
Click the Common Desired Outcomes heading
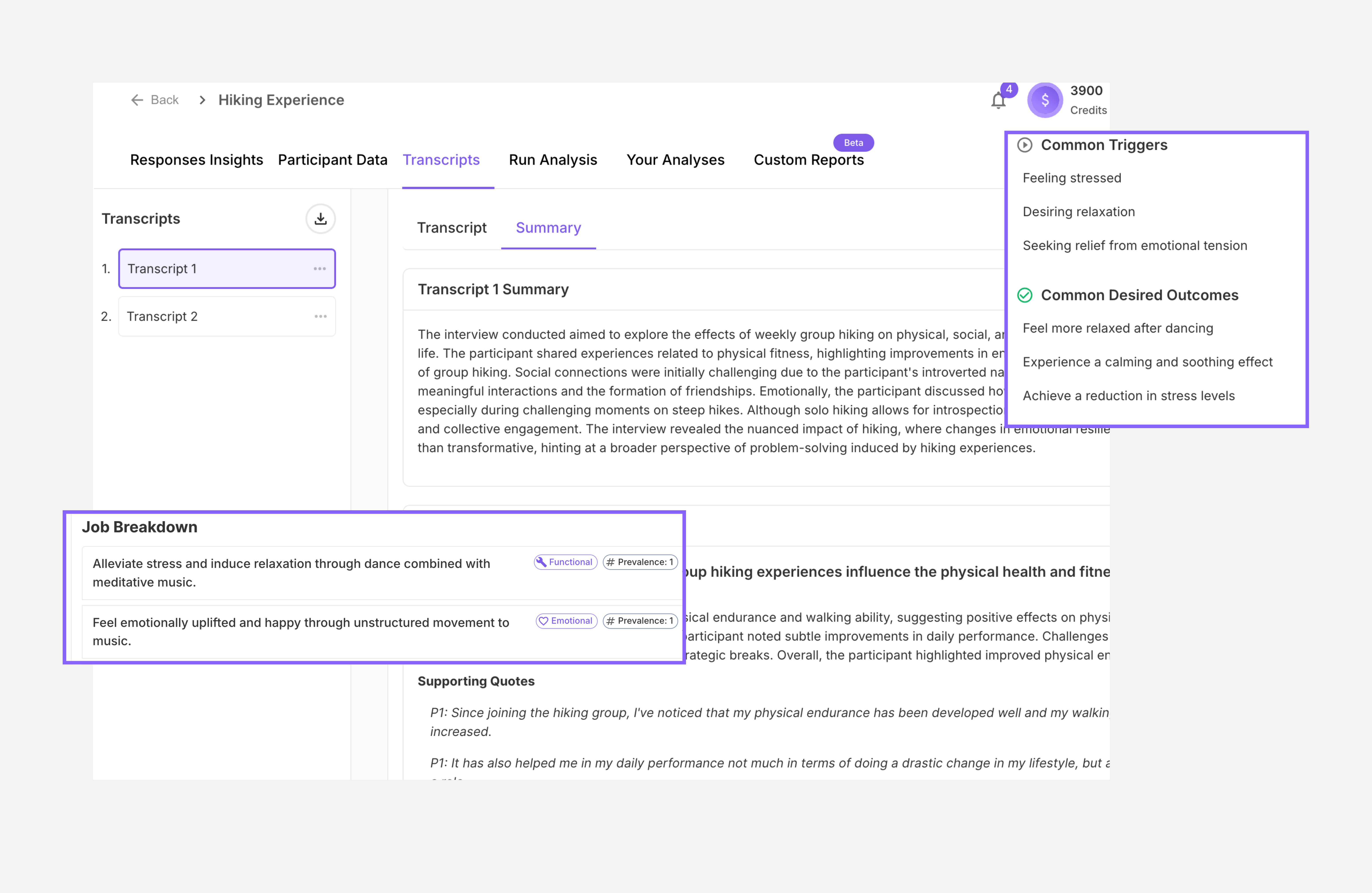click(1140, 296)
